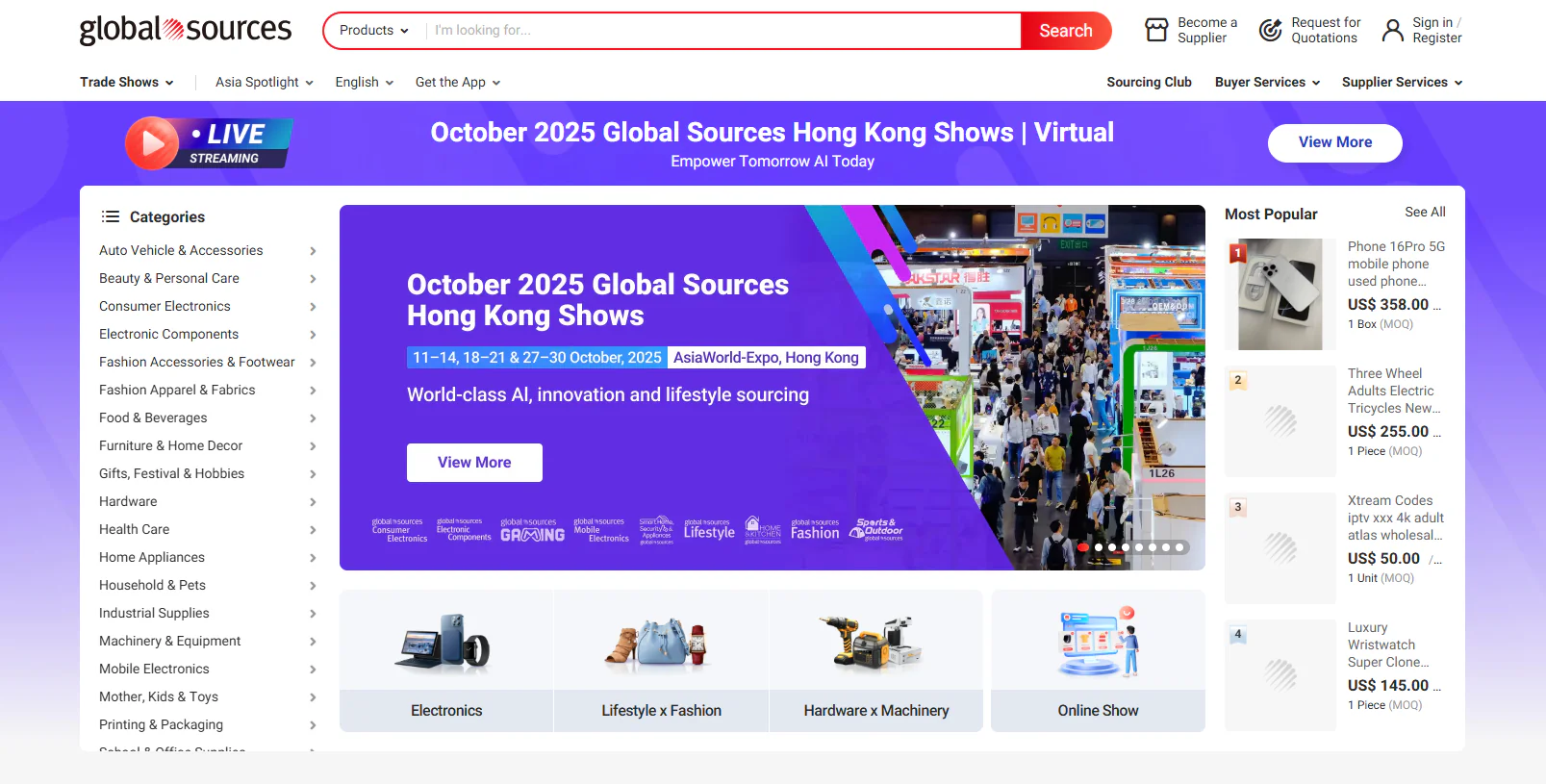Select the last carousel indicator dot

point(1179,547)
